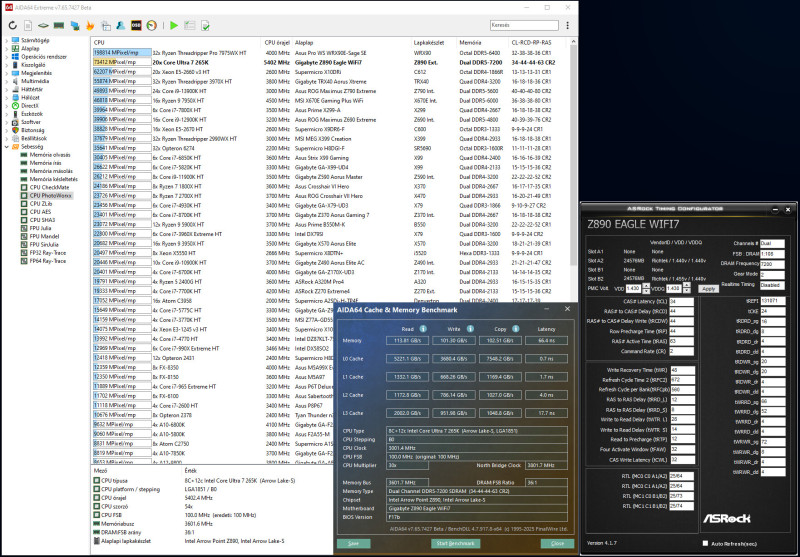
Task: Sort by the CPU órajel column header
Action: 277,42
